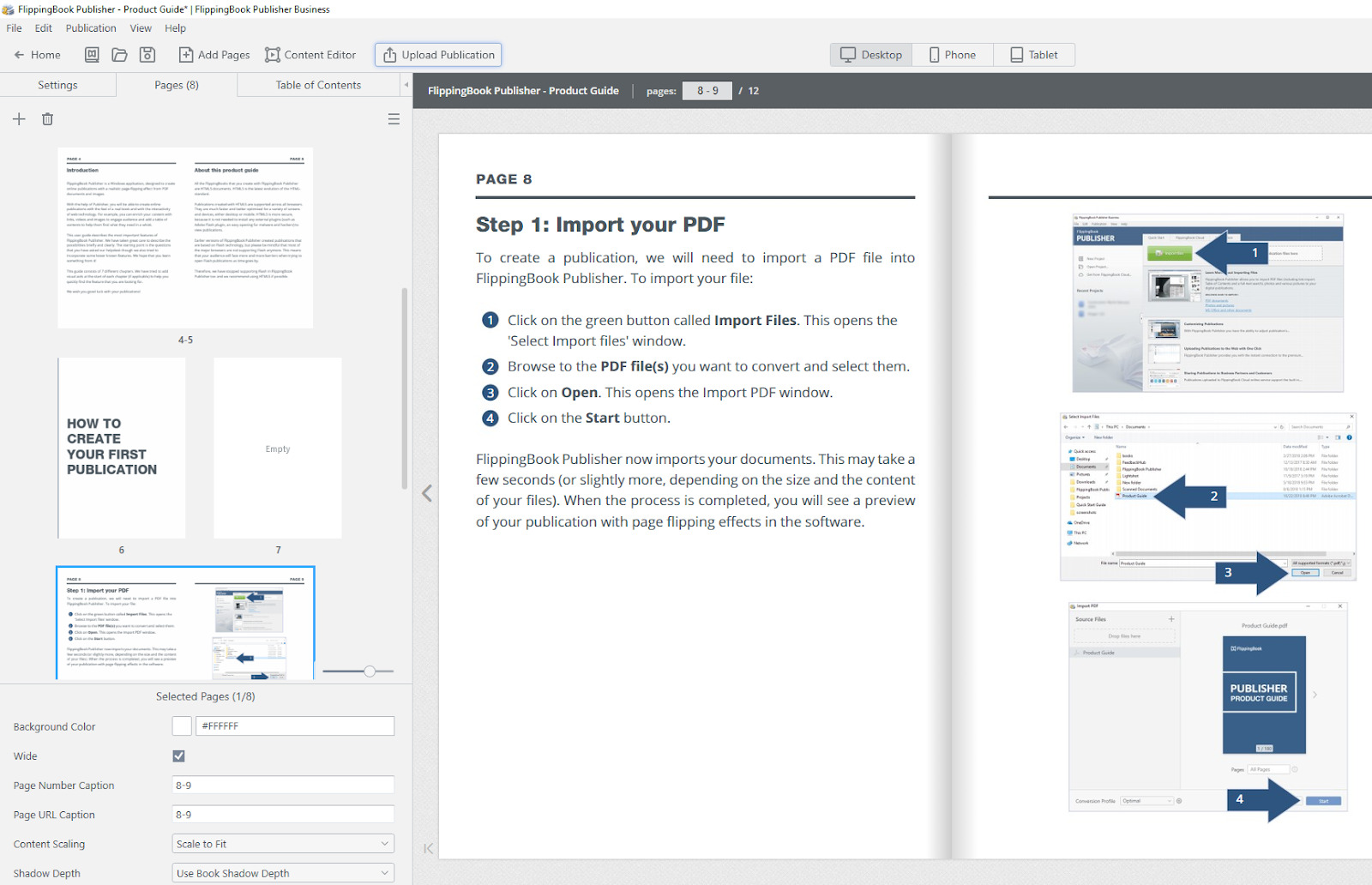Toggle the Wide checkbox
The height and width of the screenshot is (885, 1372).
(x=178, y=756)
